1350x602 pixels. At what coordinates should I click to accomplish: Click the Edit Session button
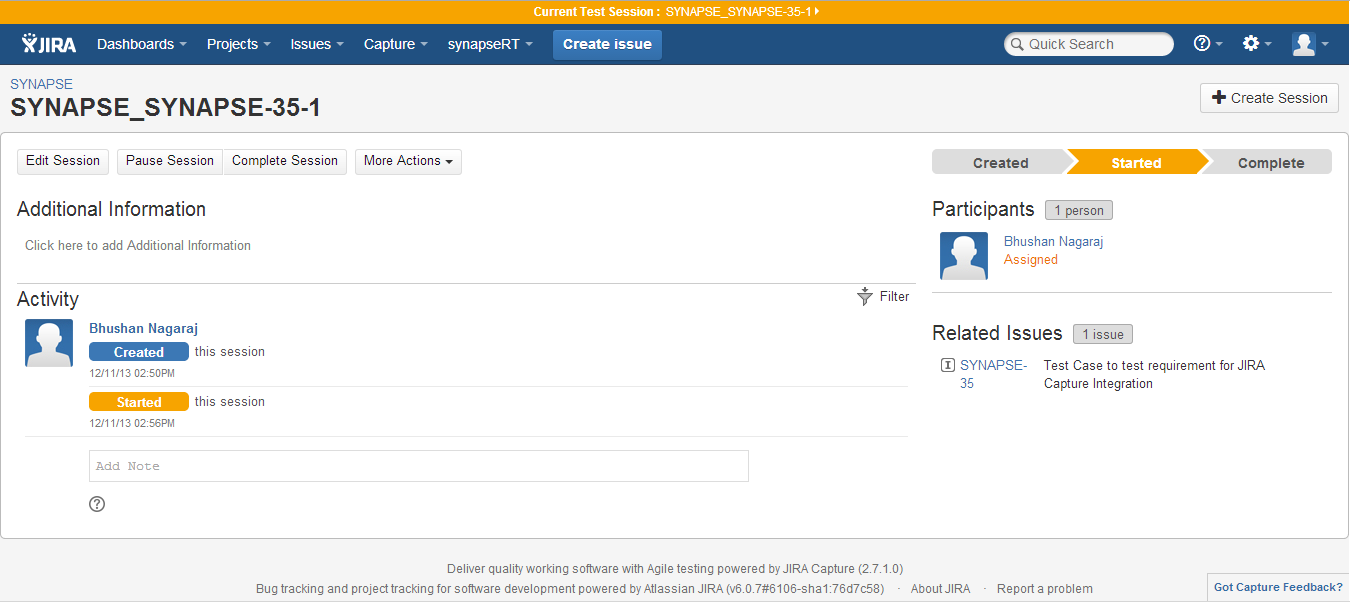pos(63,161)
